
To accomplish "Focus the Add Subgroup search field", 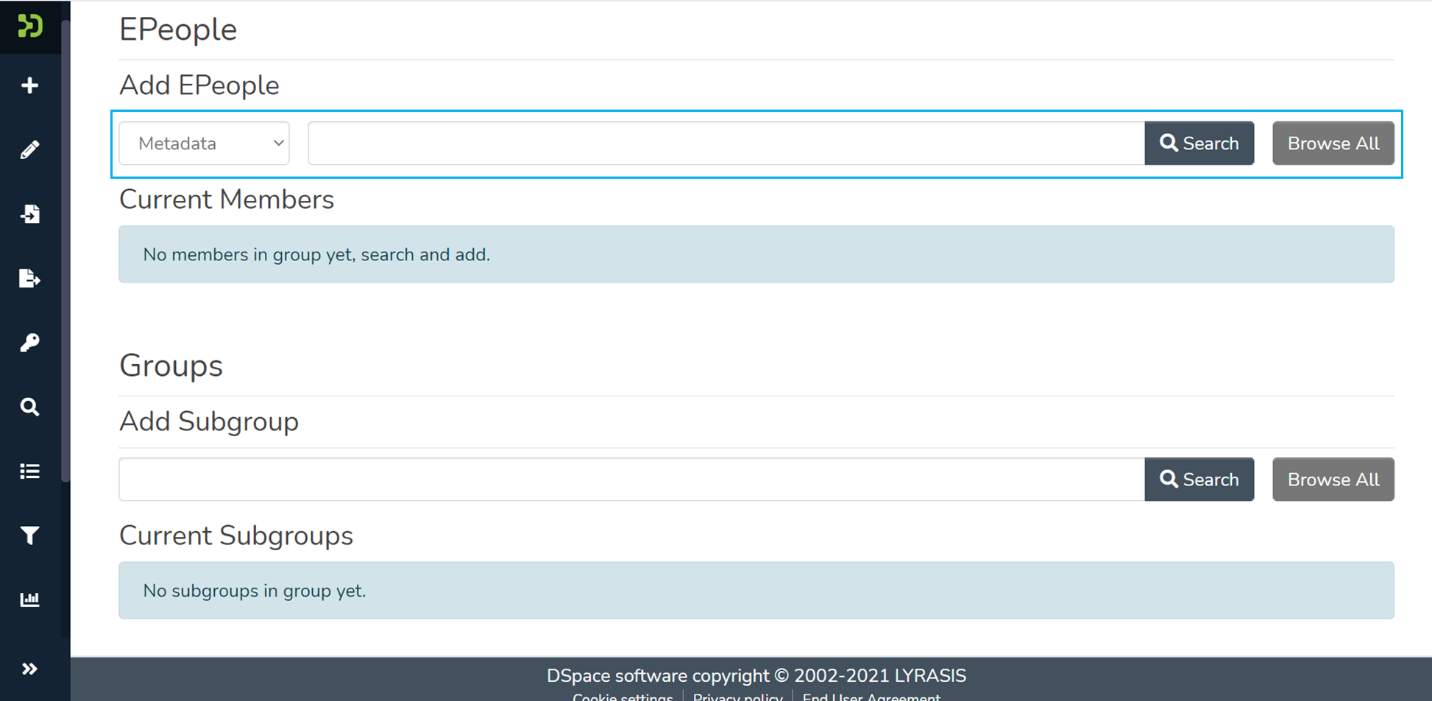I will tap(631, 479).
